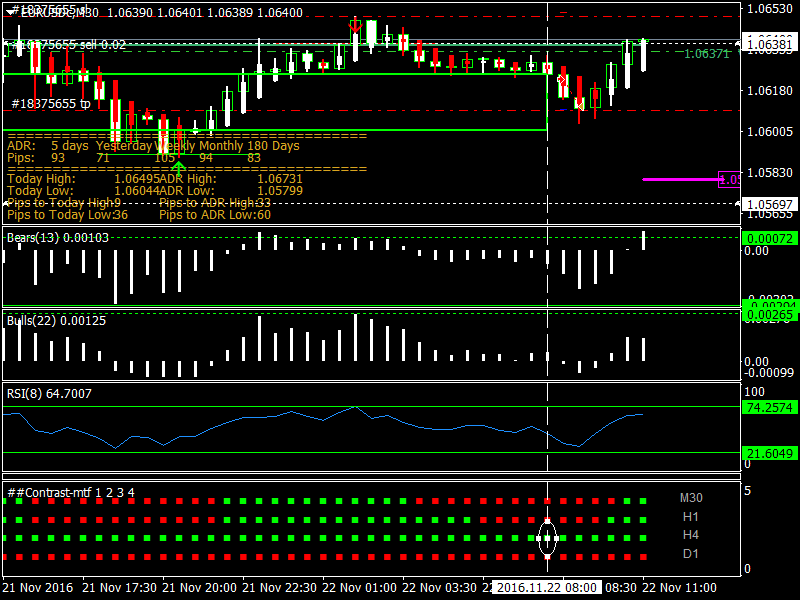The width and height of the screenshot is (800, 600).
Task: Click the D1 timeframe row label
Action: tap(690, 554)
